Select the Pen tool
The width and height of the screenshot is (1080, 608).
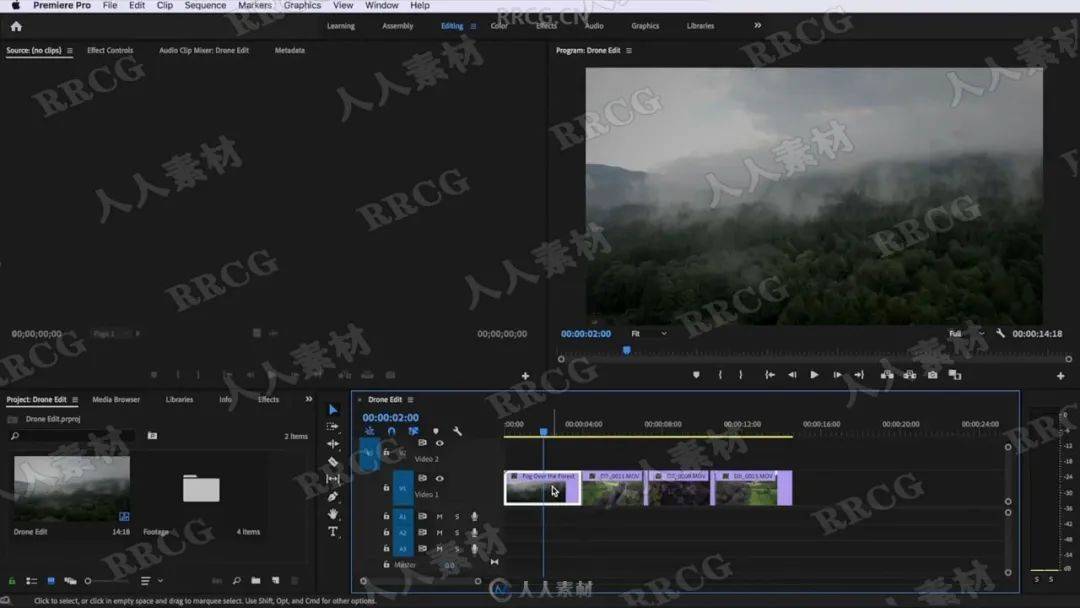333,497
